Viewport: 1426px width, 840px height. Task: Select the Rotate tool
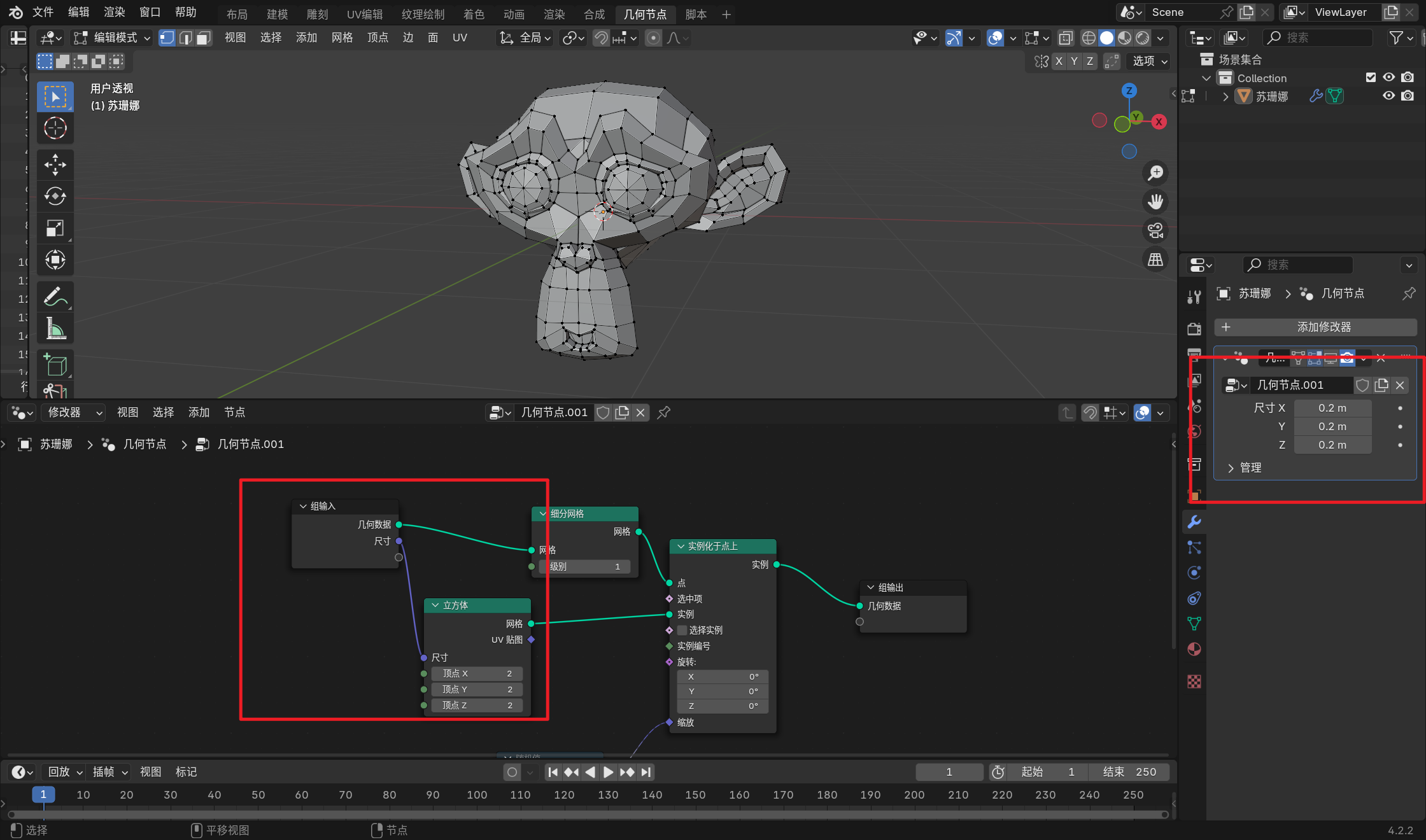tap(55, 196)
